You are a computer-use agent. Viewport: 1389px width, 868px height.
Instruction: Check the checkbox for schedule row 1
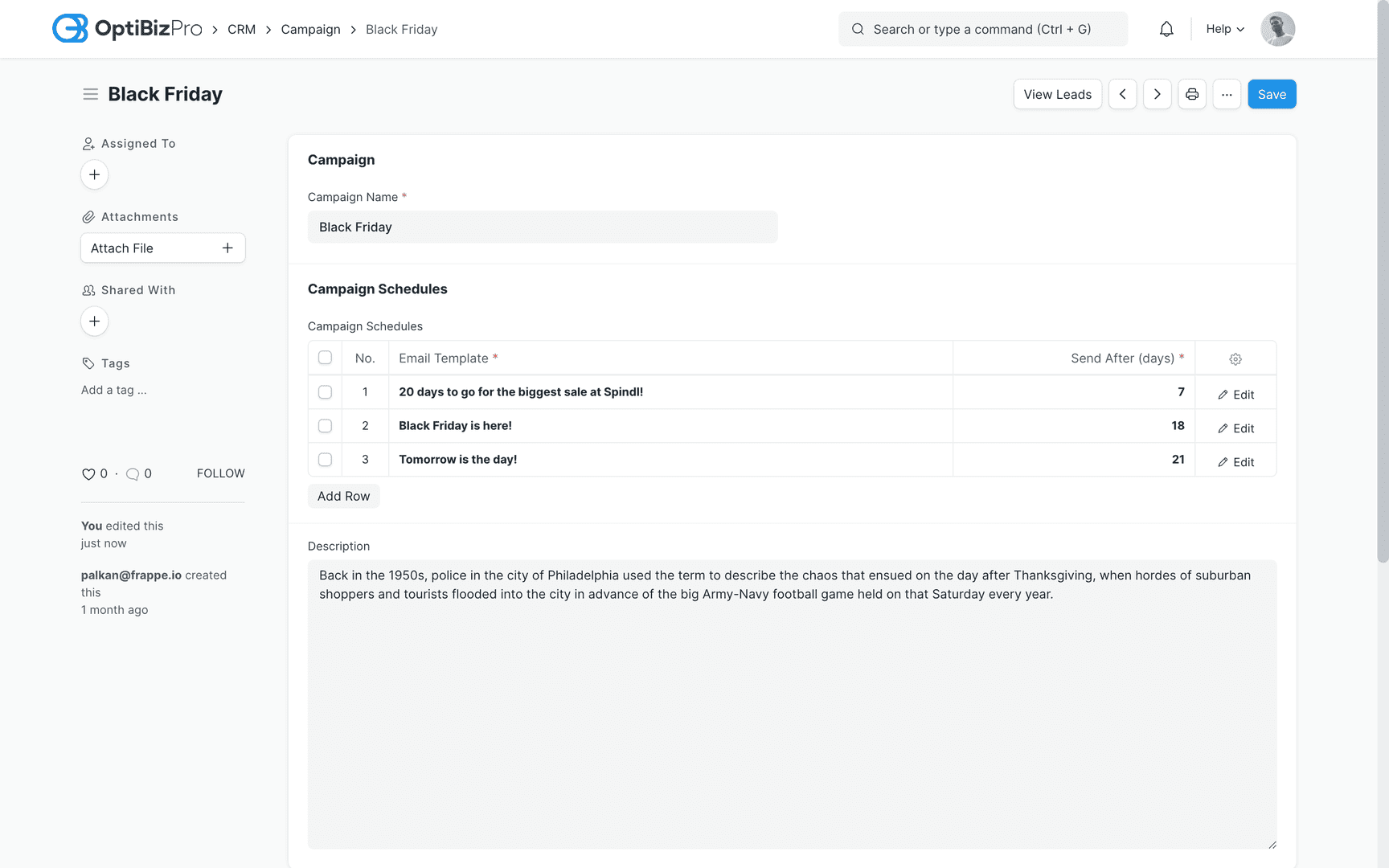coord(325,392)
